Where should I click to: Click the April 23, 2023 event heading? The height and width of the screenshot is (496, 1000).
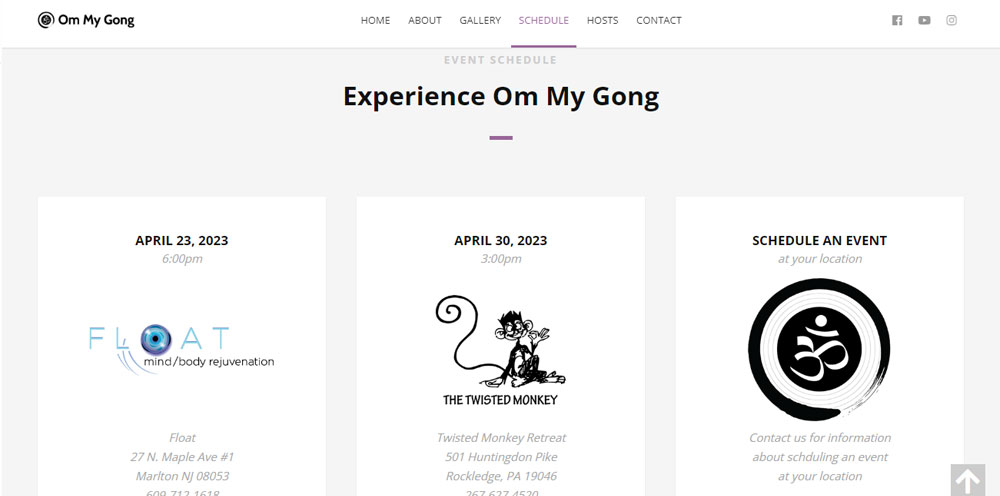pos(182,240)
